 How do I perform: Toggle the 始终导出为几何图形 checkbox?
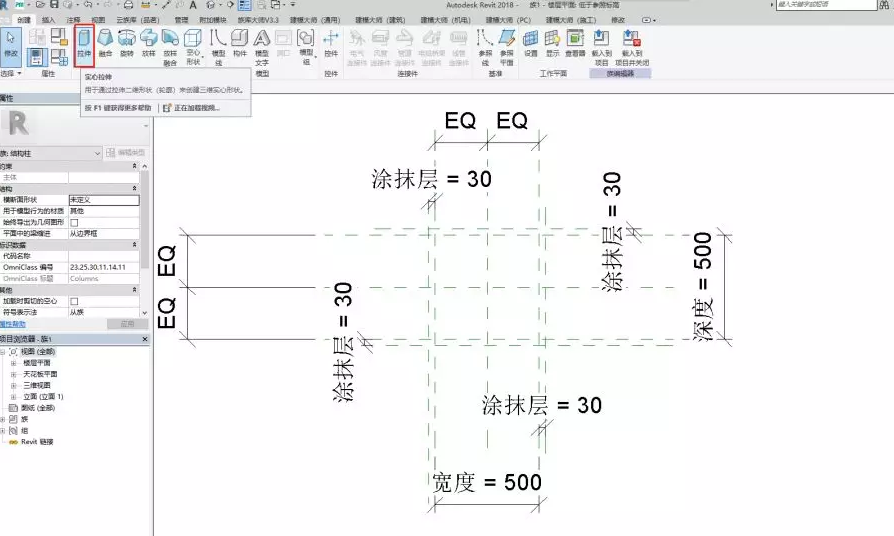point(74,222)
